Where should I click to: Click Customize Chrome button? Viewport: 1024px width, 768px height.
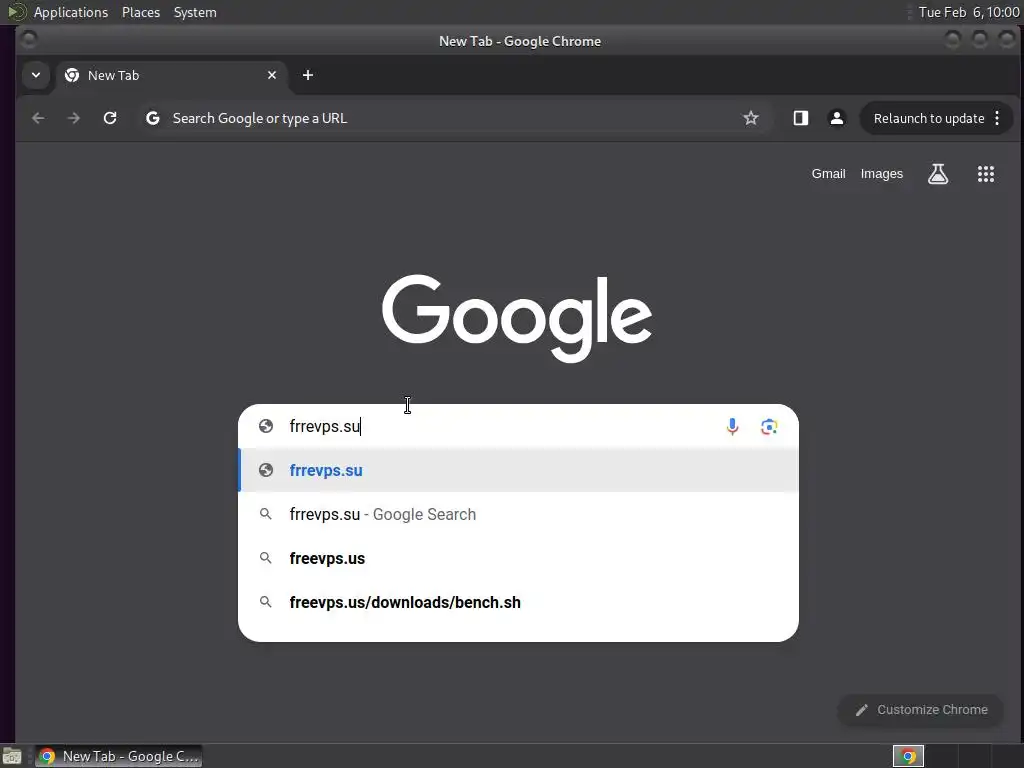(x=921, y=710)
